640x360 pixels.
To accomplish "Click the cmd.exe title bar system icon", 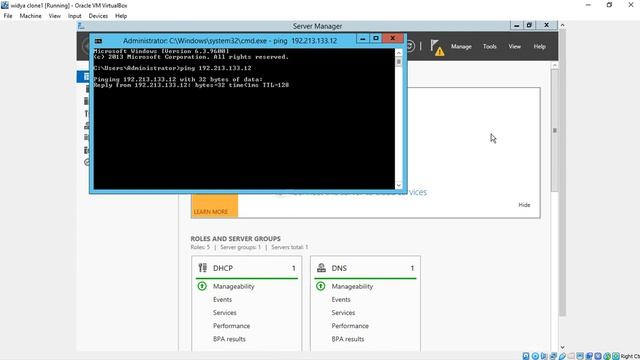I will point(98,41).
